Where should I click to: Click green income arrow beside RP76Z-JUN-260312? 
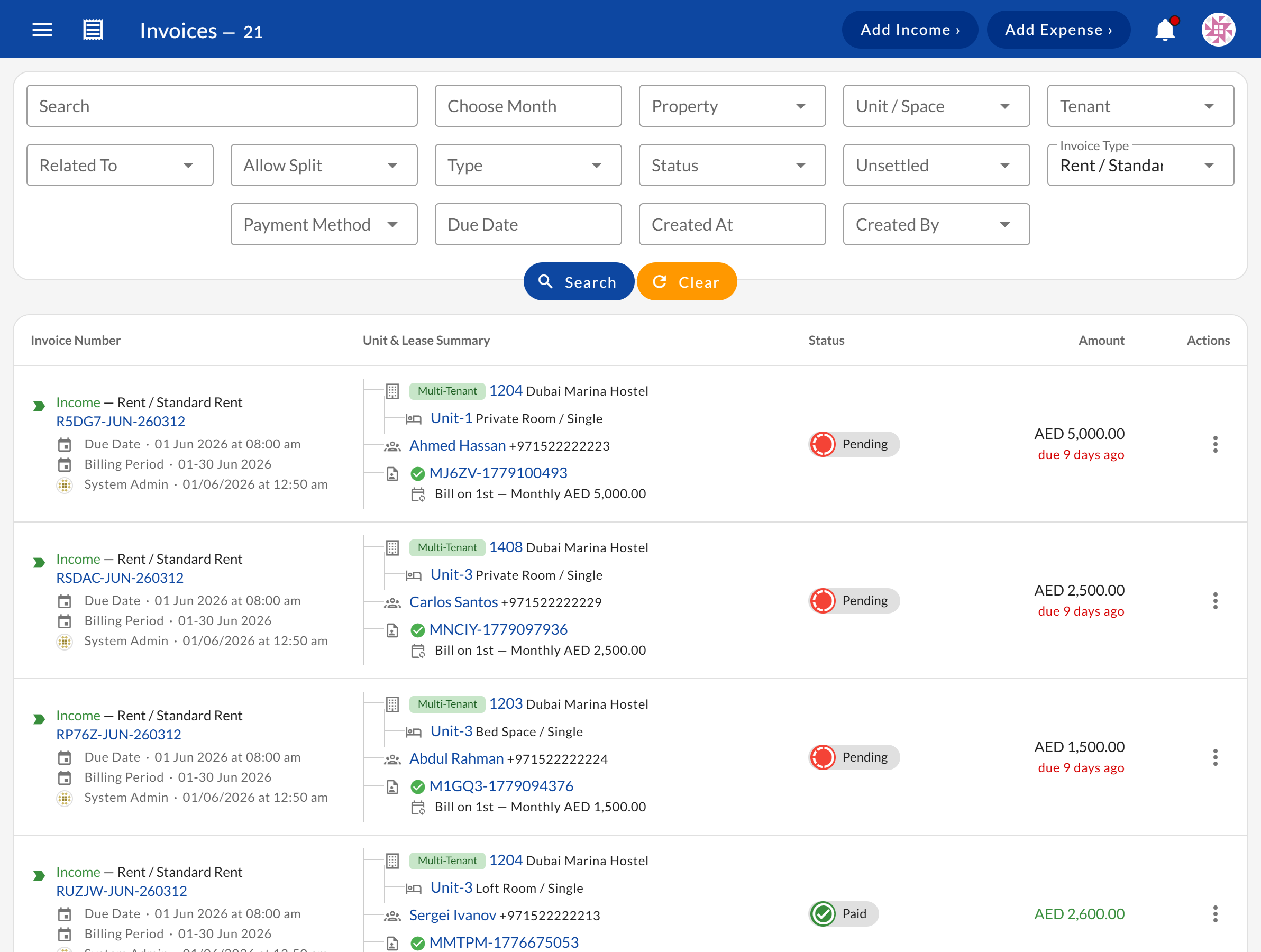pos(39,719)
